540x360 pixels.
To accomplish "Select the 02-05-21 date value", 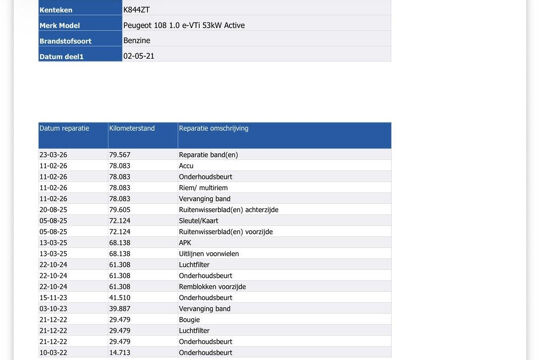I will 139,56.
